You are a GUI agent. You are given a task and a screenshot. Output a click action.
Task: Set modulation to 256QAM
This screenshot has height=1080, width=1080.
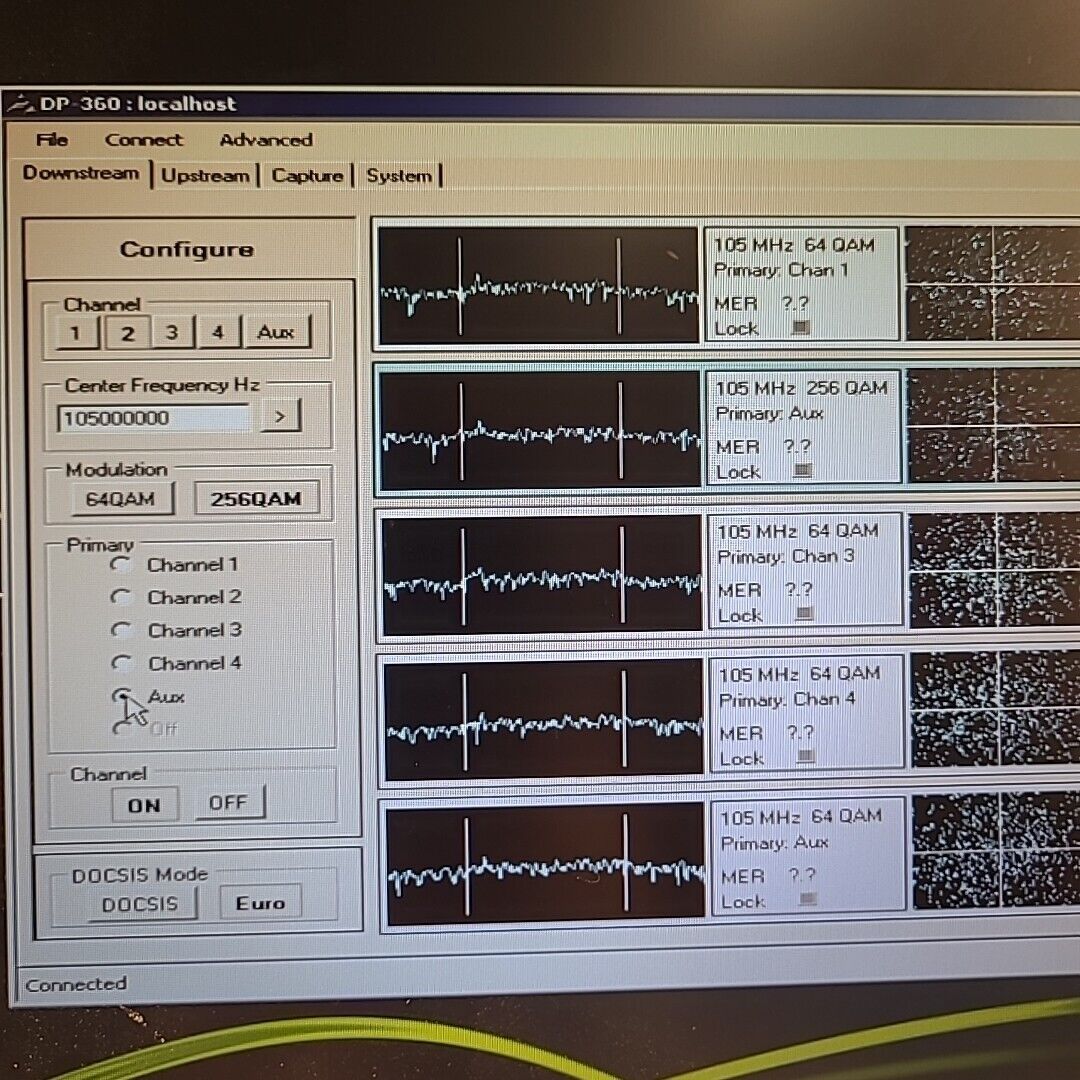[256, 498]
